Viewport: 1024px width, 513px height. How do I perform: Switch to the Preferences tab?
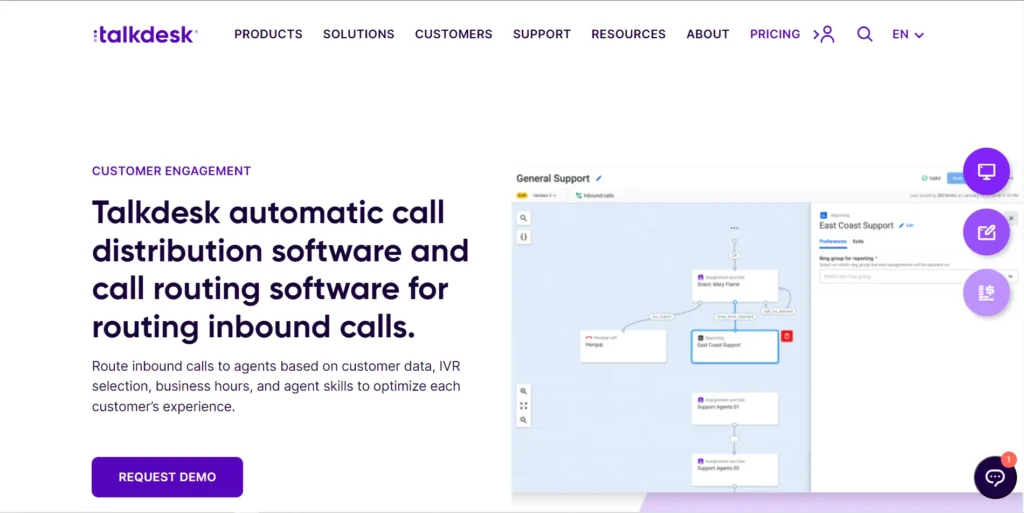833,241
